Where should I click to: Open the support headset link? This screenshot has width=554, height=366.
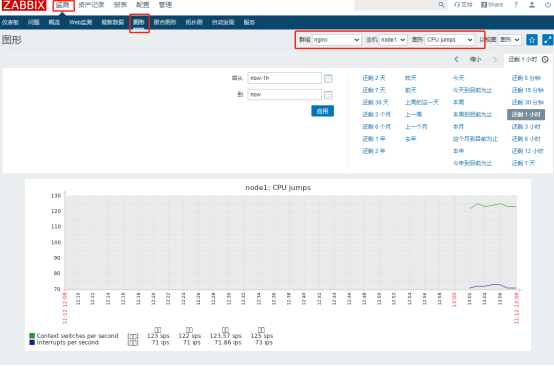(x=463, y=5)
